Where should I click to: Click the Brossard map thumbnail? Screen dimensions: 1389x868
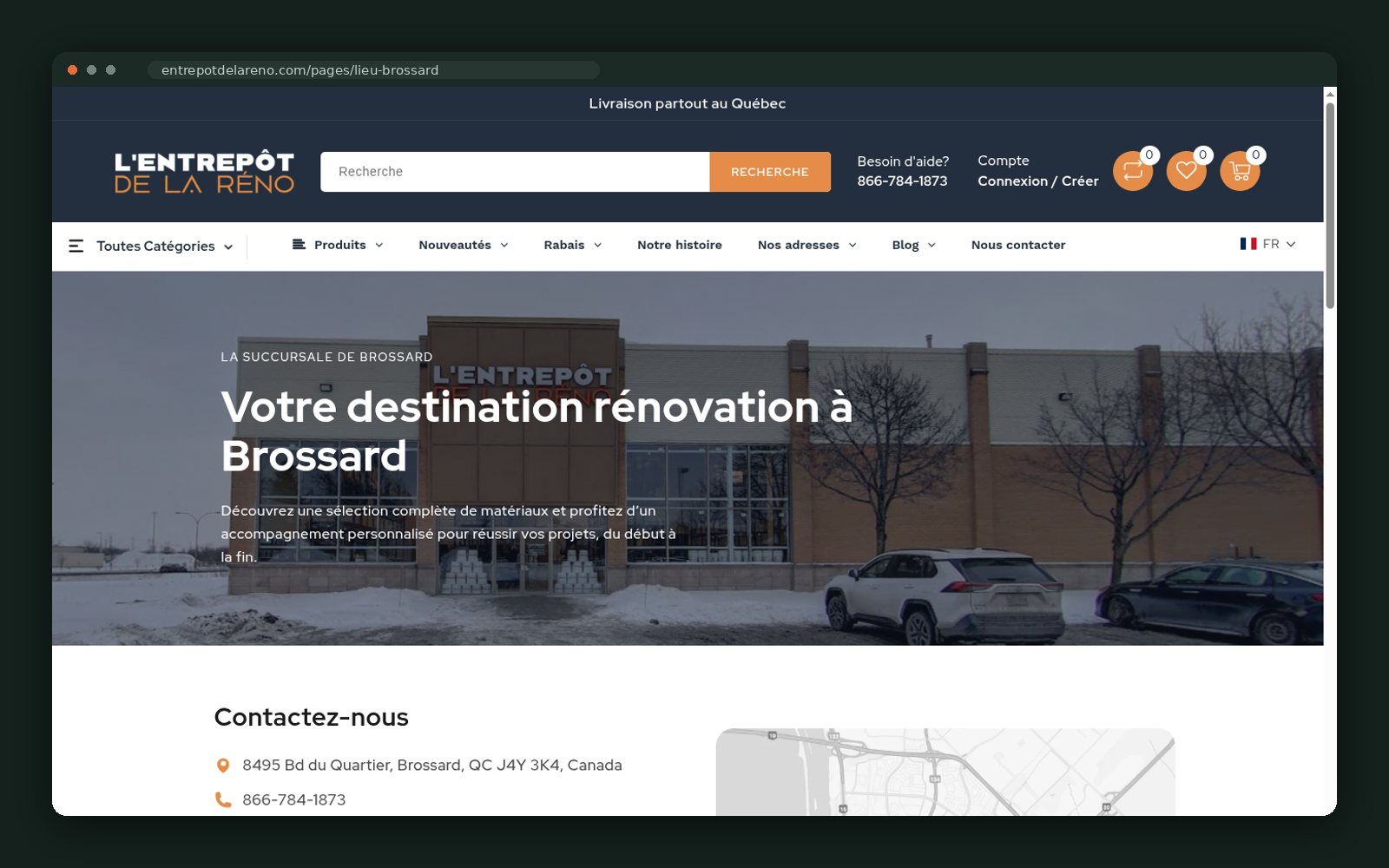click(x=945, y=772)
